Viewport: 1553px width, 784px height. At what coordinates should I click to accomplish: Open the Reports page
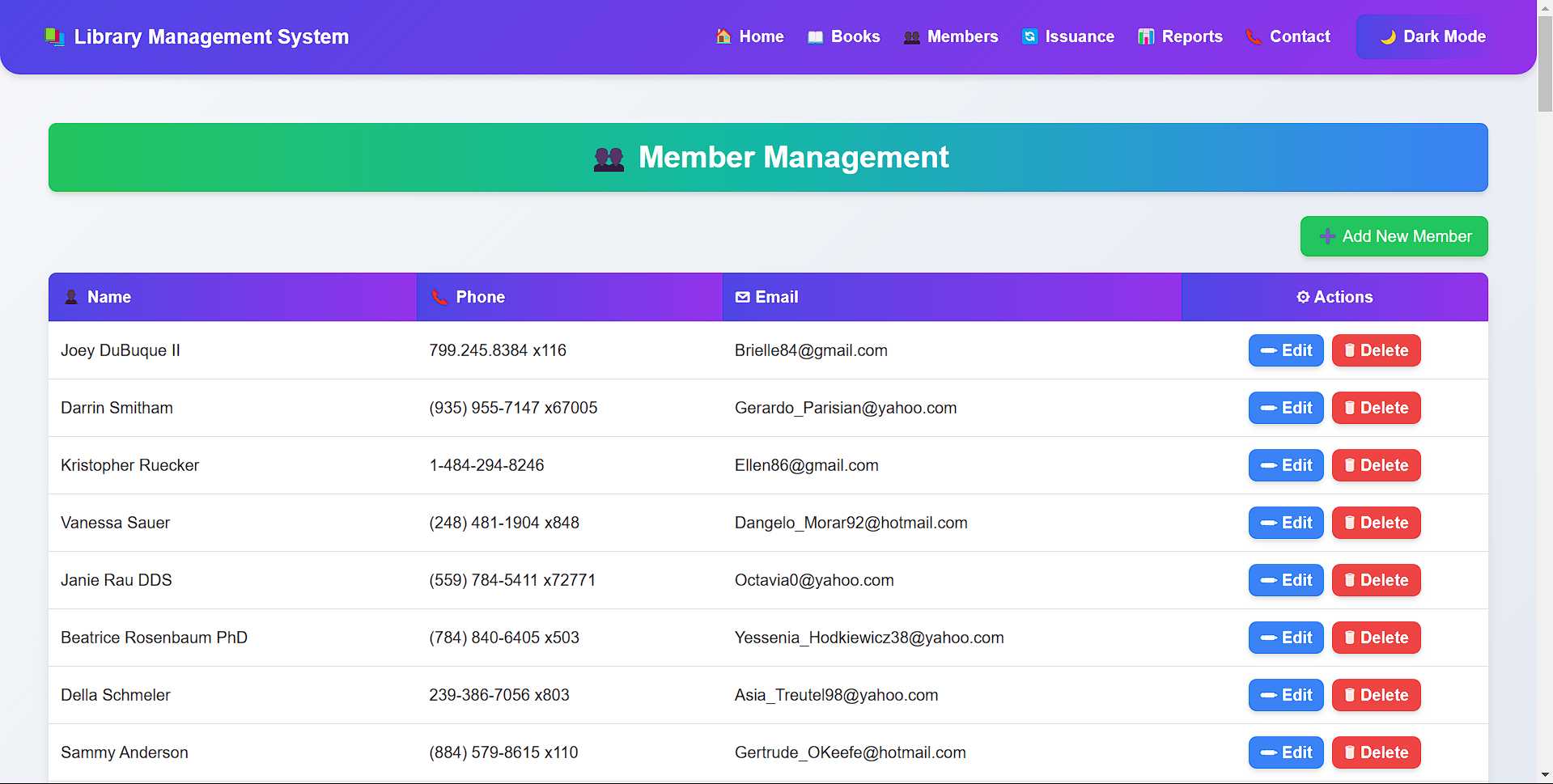coord(1180,36)
